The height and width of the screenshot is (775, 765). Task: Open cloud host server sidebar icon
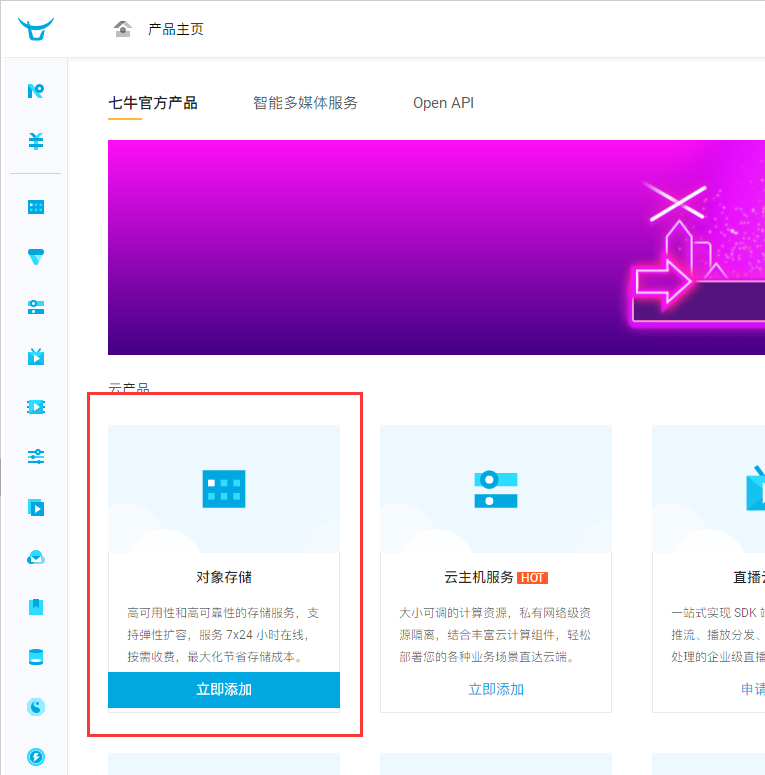coord(36,307)
